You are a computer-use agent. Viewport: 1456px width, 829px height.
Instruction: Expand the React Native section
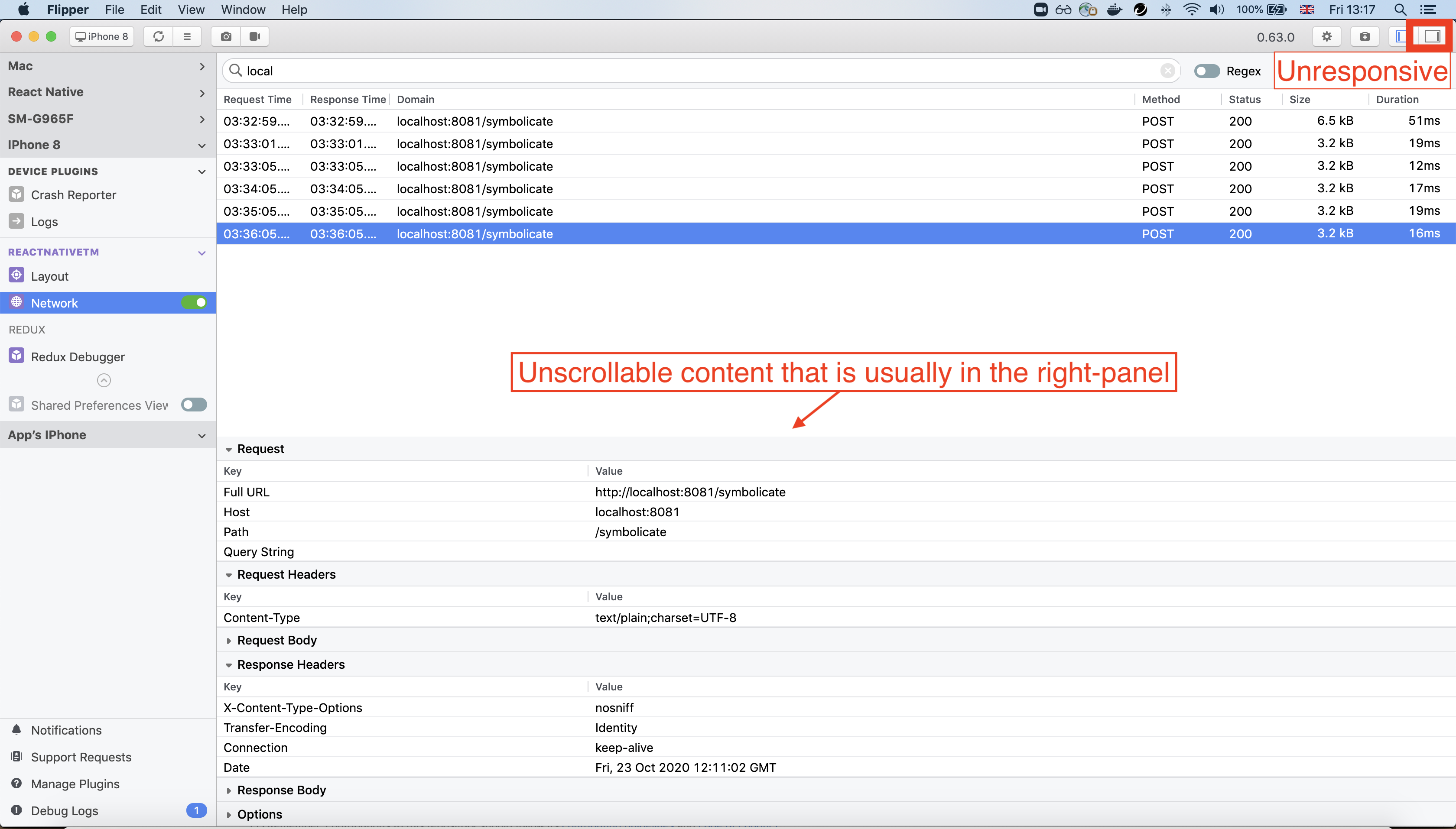201,92
